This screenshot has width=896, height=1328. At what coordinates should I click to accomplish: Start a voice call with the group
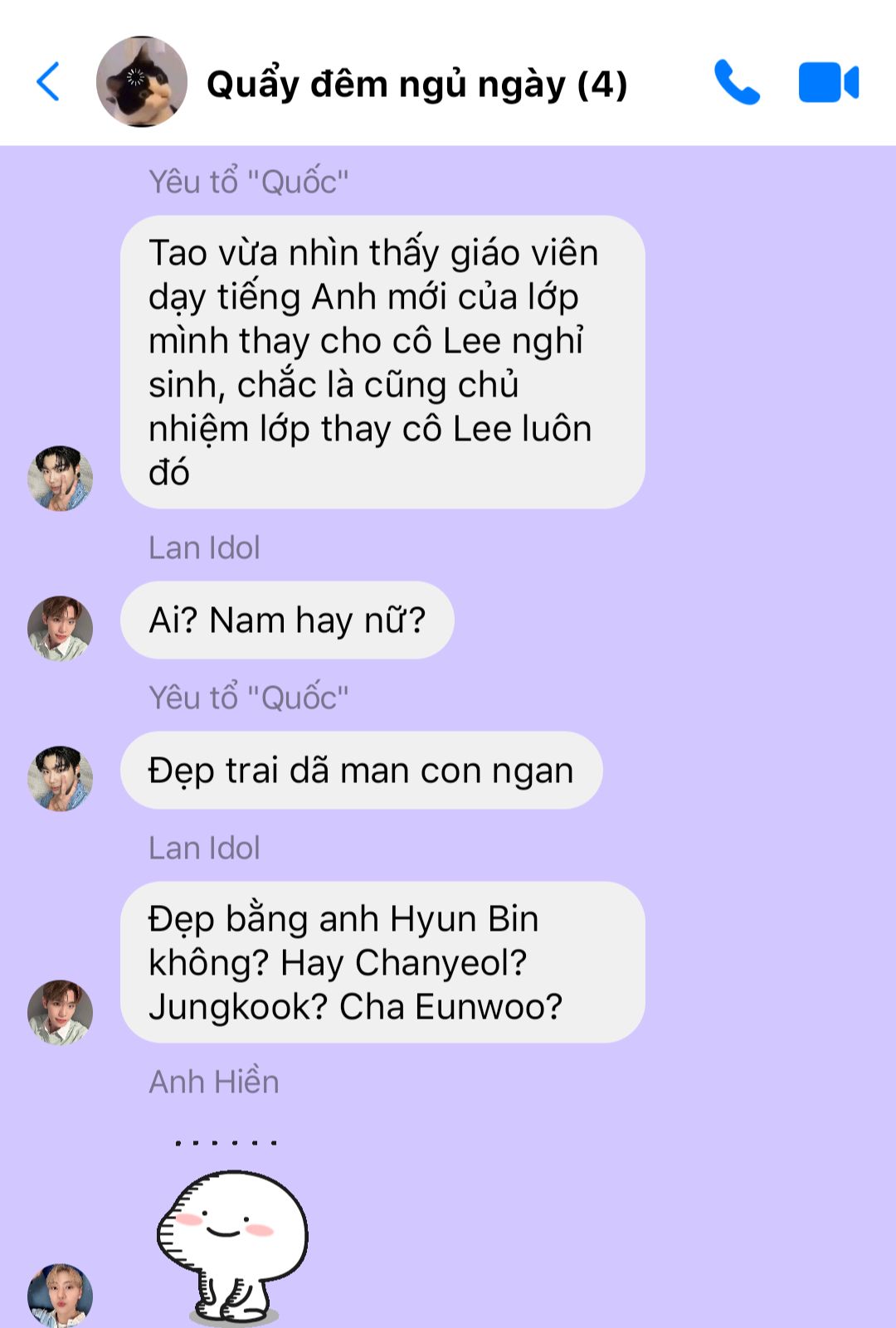737,81
